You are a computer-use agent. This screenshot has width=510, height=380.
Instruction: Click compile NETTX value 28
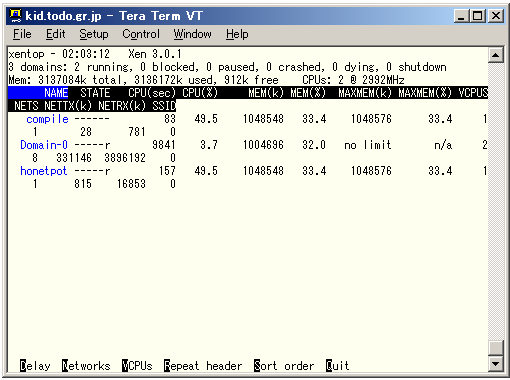(86, 132)
